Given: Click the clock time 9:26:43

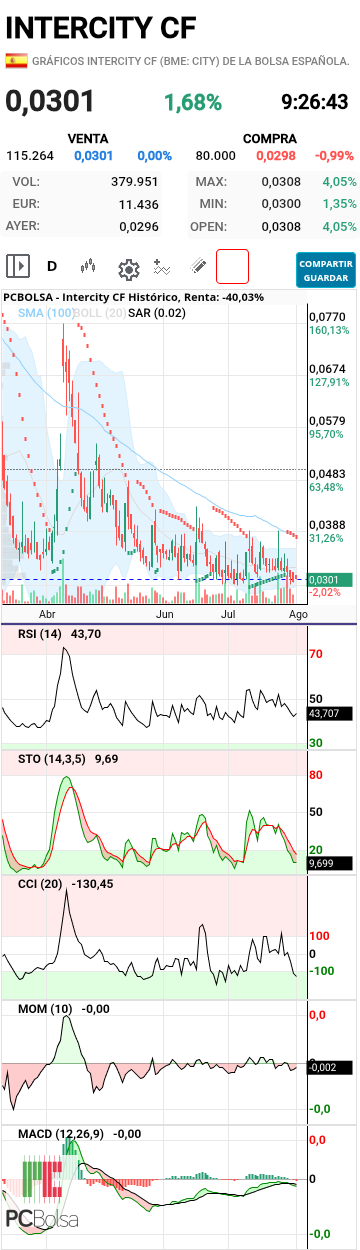Looking at the screenshot, I should 315,102.
